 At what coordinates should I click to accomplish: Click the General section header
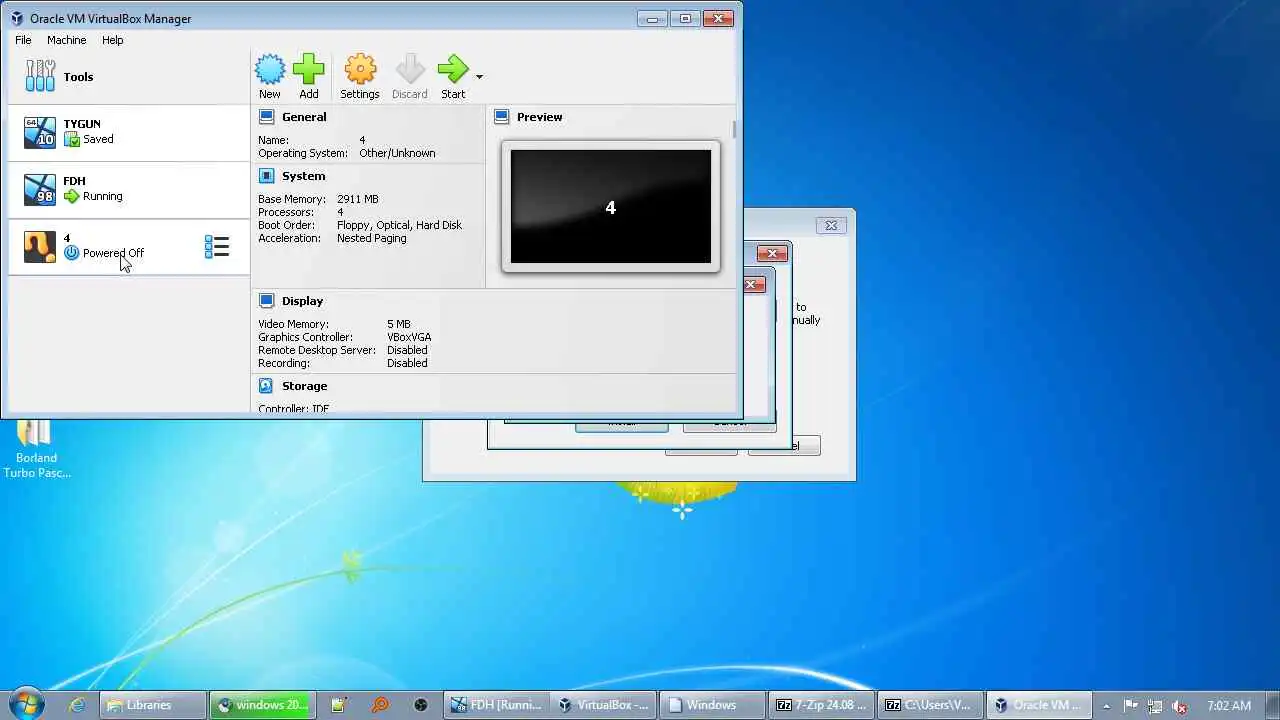(304, 117)
